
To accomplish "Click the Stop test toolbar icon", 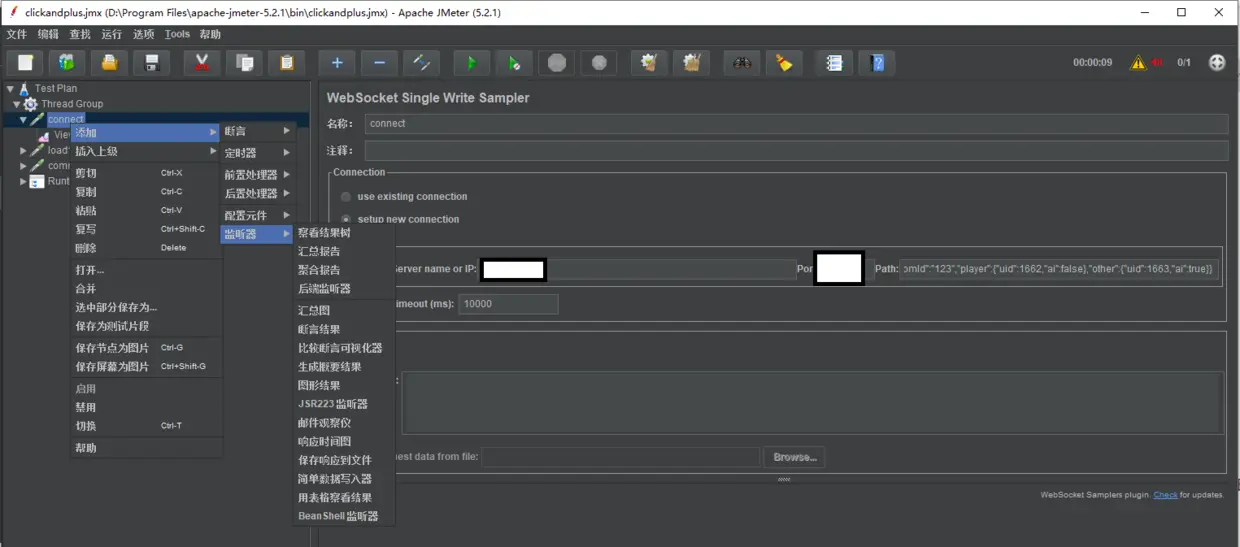I will (556, 63).
